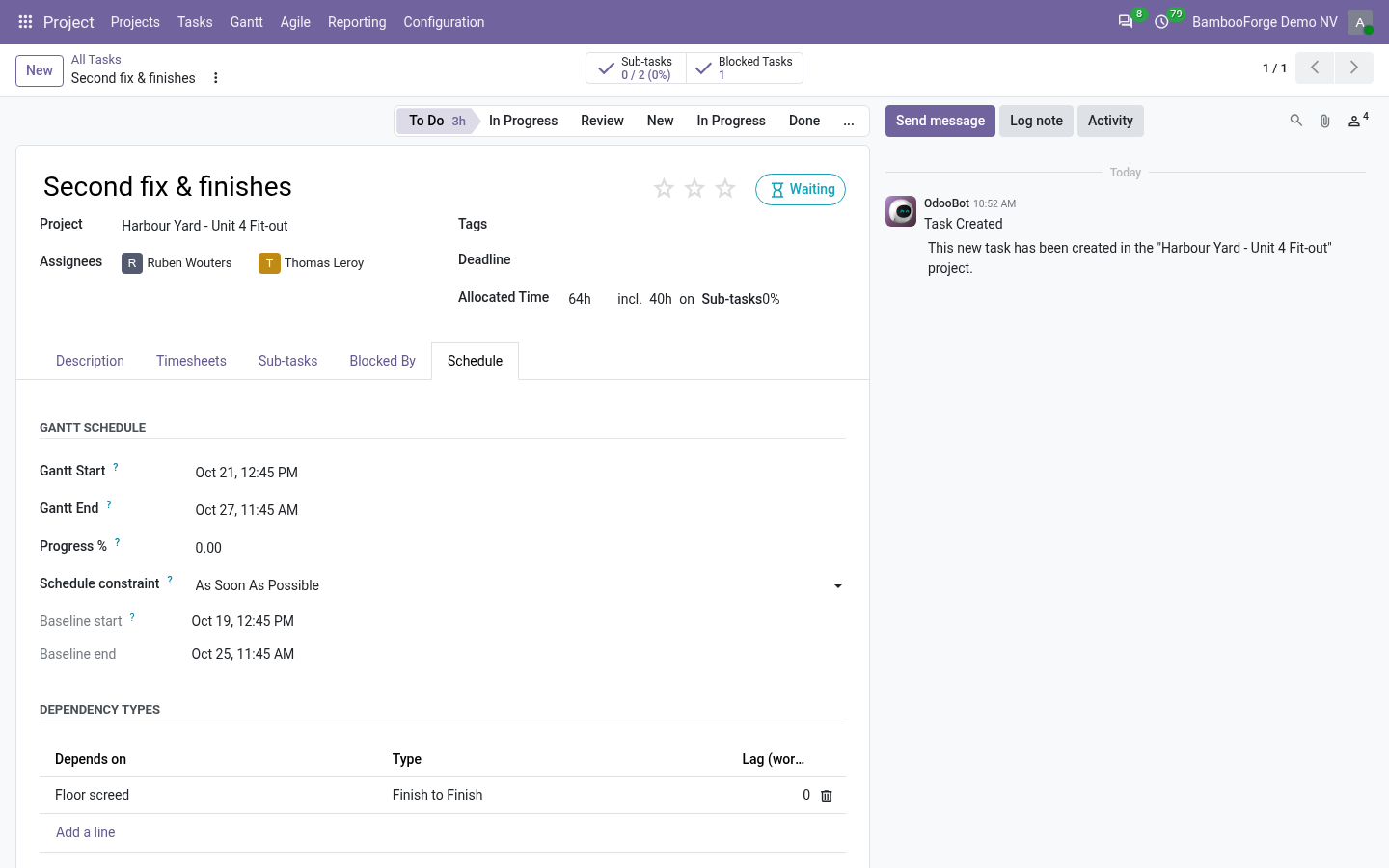Screen dimensions: 1389x868
Task: Open the apps grid menu
Action: pos(26,22)
